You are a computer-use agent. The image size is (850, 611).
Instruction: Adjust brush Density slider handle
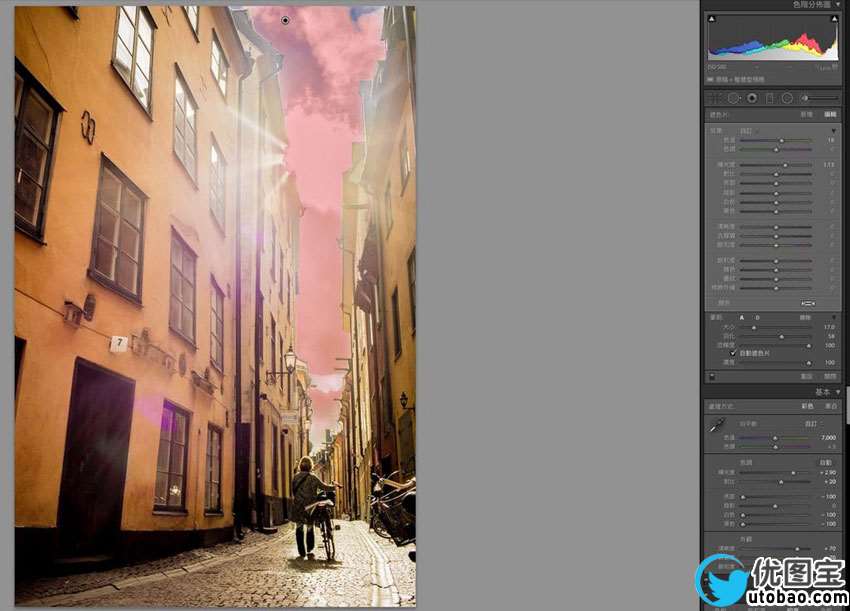809,363
